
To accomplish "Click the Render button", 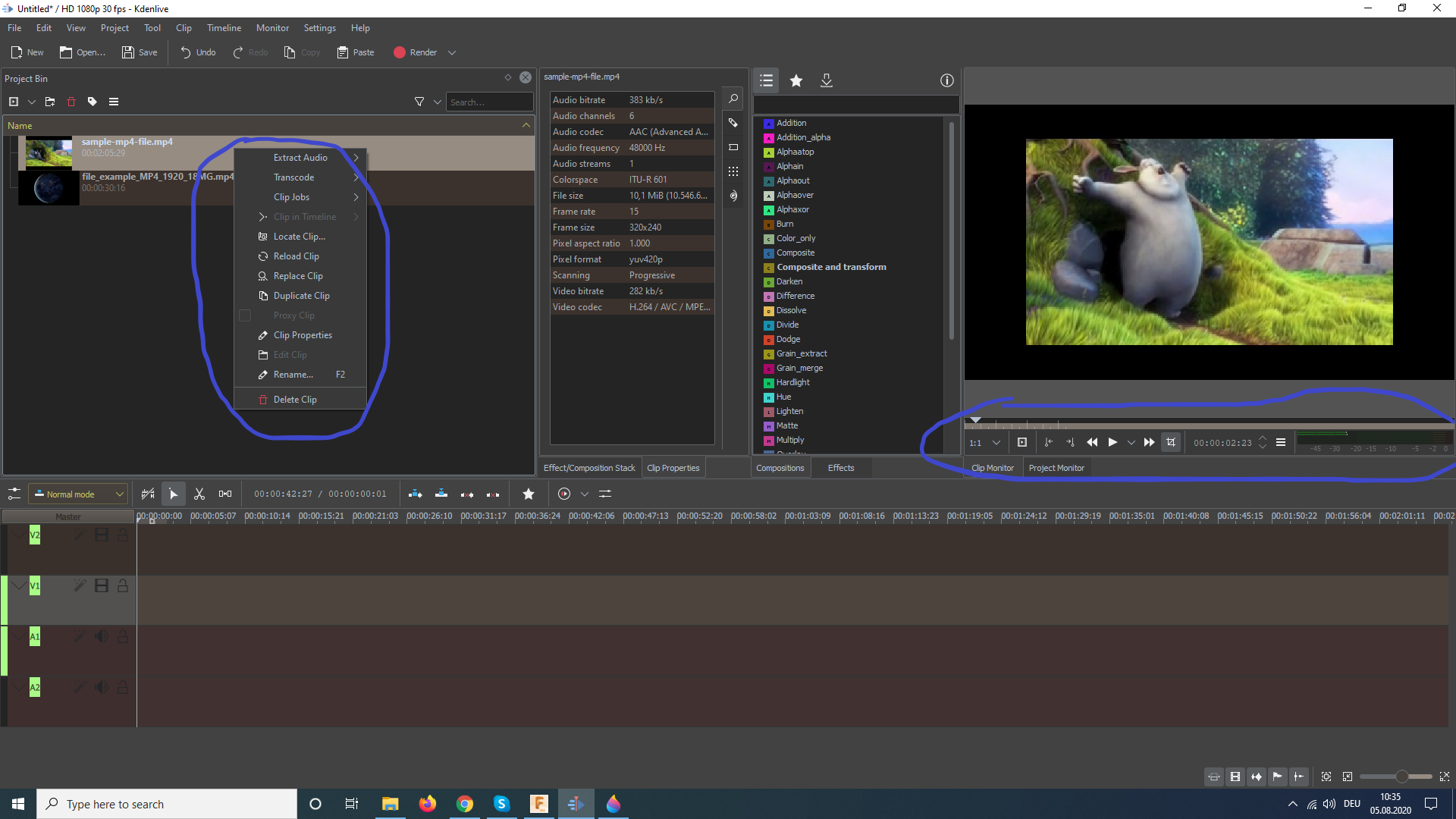I will (x=415, y=52).
